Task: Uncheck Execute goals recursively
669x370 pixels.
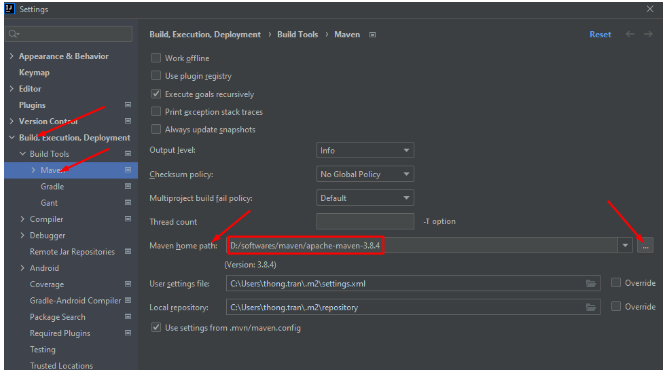Action: [x=156, y=93]
